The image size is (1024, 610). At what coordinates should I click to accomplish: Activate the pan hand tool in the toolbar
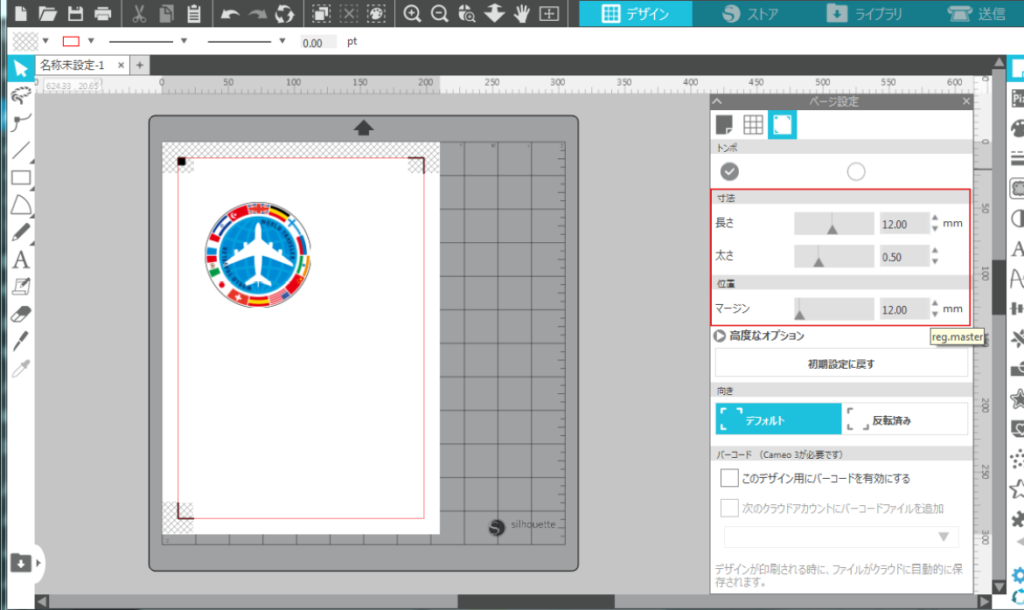(521, 13)
